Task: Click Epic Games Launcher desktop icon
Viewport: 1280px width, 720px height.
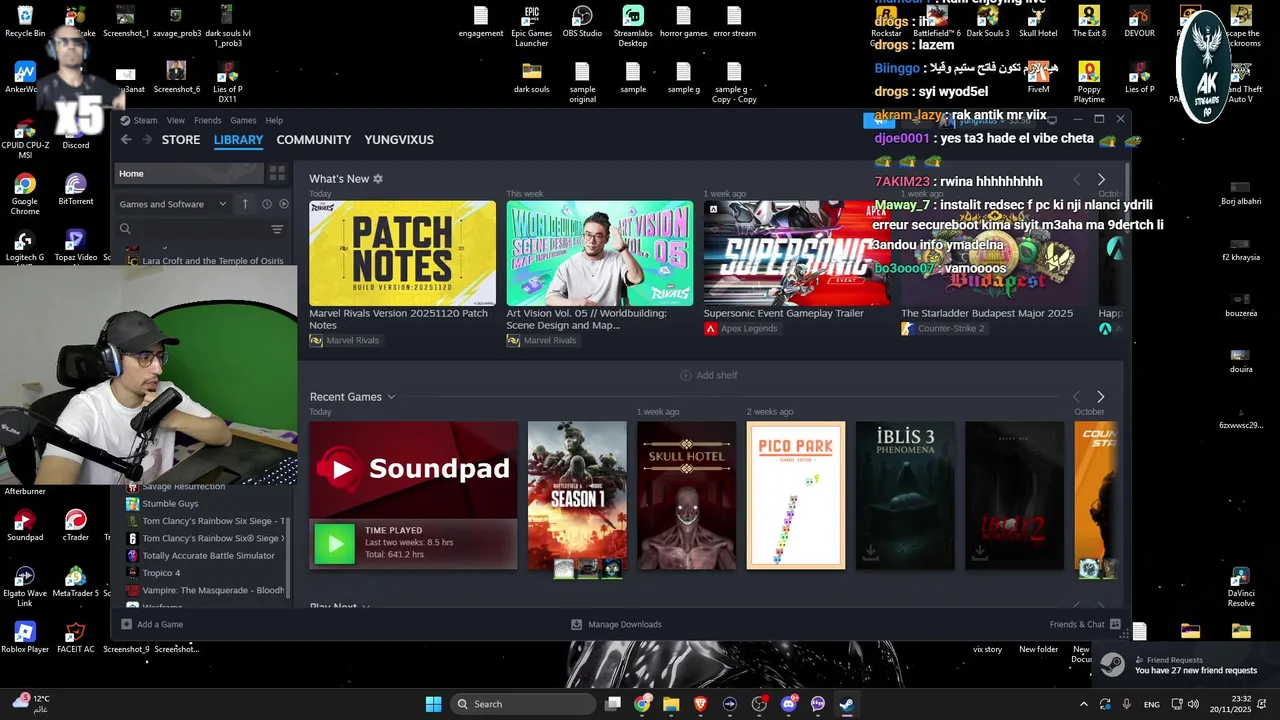Action: (532, 26)
